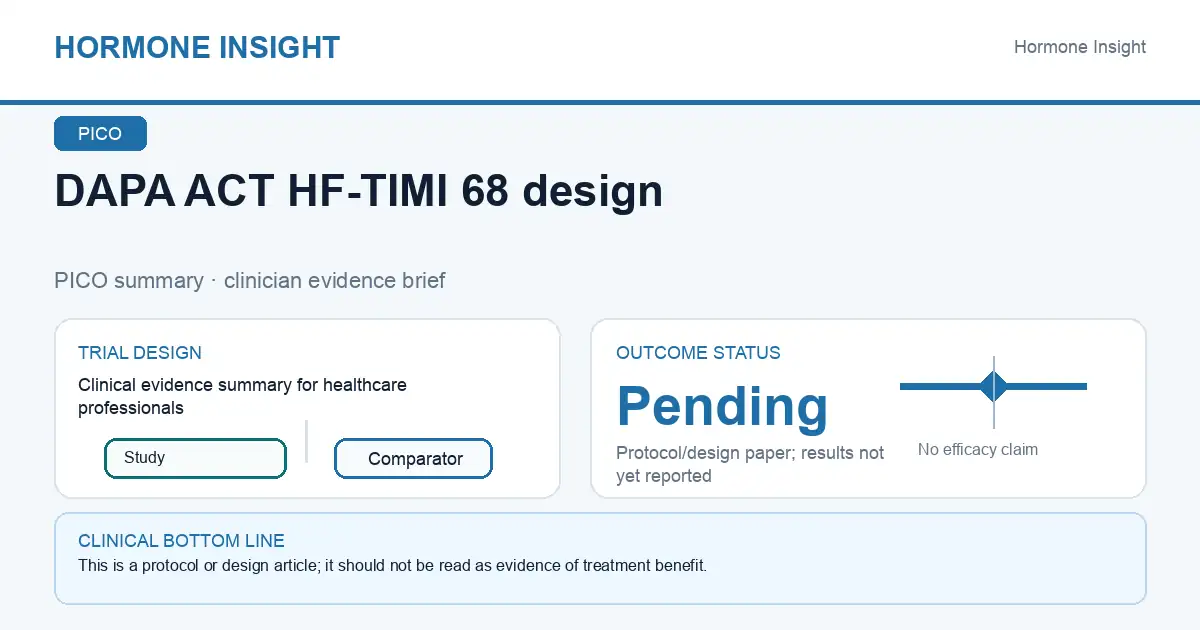Screen dimensions: 1200x630
Task: Click the Protocol/design paper results note
Action: (750, 464)
